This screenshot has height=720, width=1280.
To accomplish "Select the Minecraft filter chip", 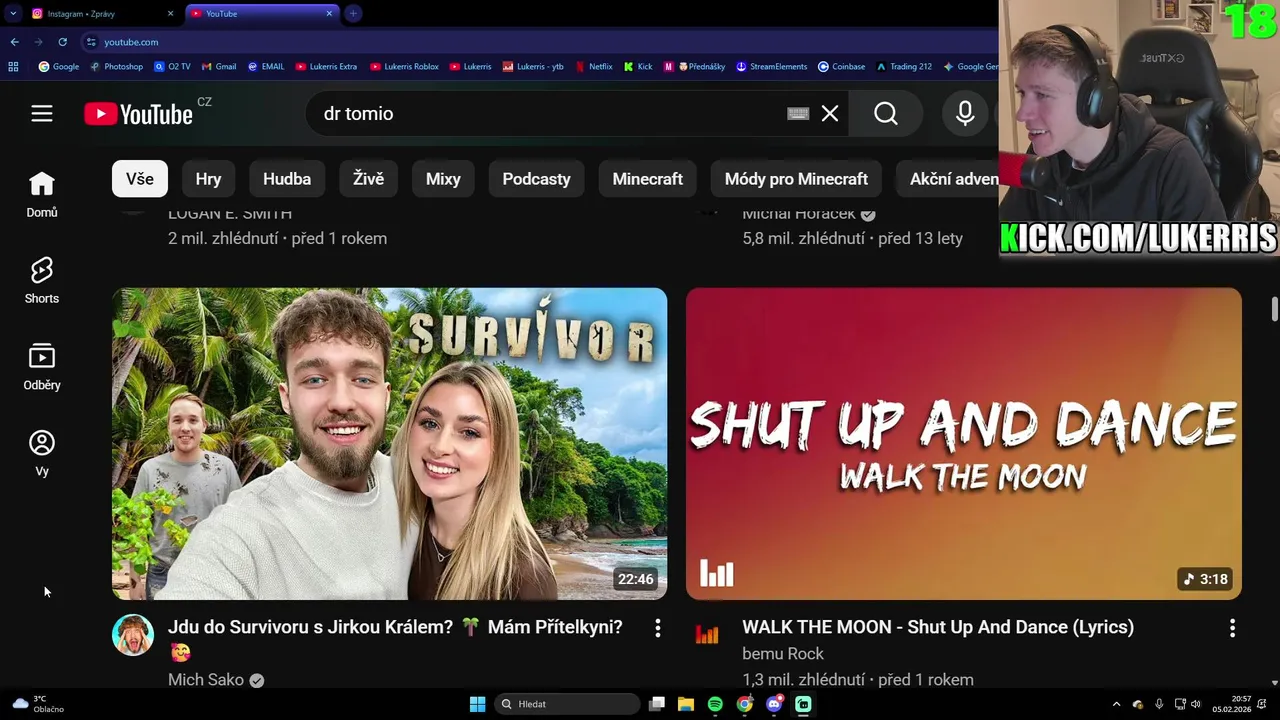I will tap(647, 179).
